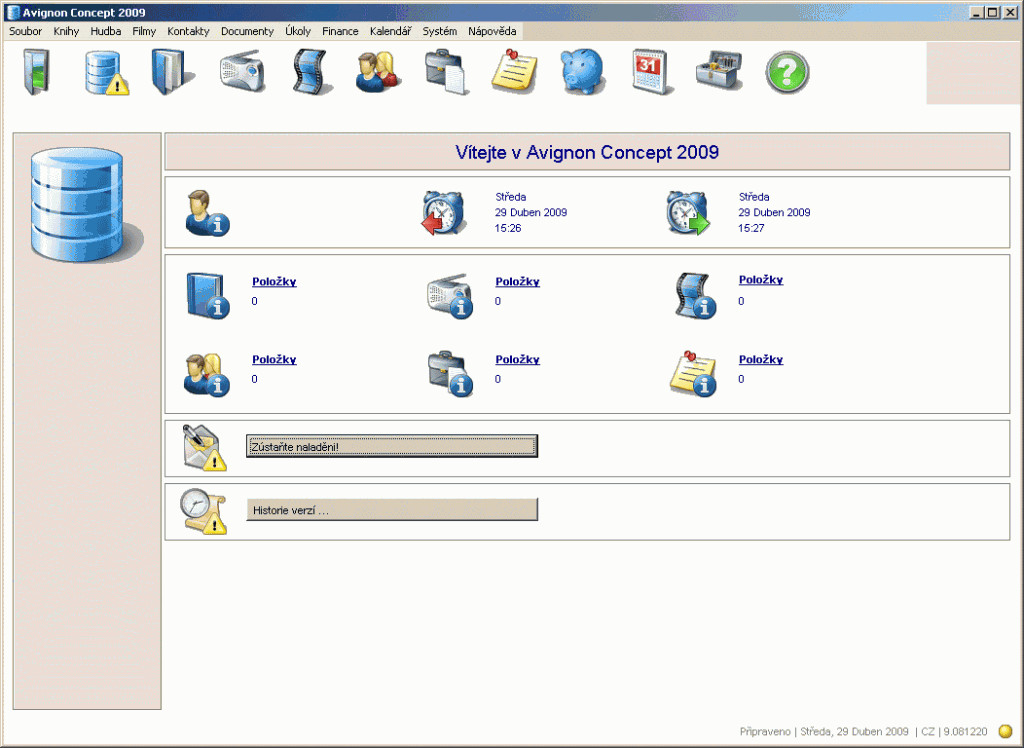Click the green question mark help icon
Image resolution: width=1024 pixels, height=748 pixels.
[x=787, y=73]
